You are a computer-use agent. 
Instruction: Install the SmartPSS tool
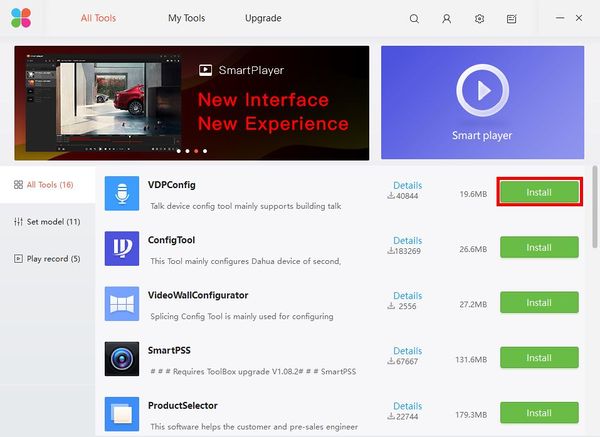(x=539, y=358)
